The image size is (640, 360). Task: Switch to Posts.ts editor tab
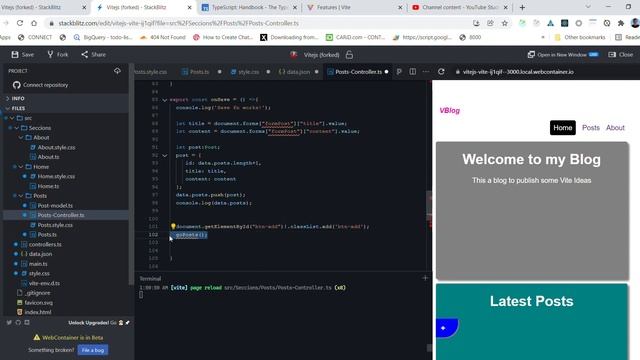pyautogui.click(x=199, y=72)
